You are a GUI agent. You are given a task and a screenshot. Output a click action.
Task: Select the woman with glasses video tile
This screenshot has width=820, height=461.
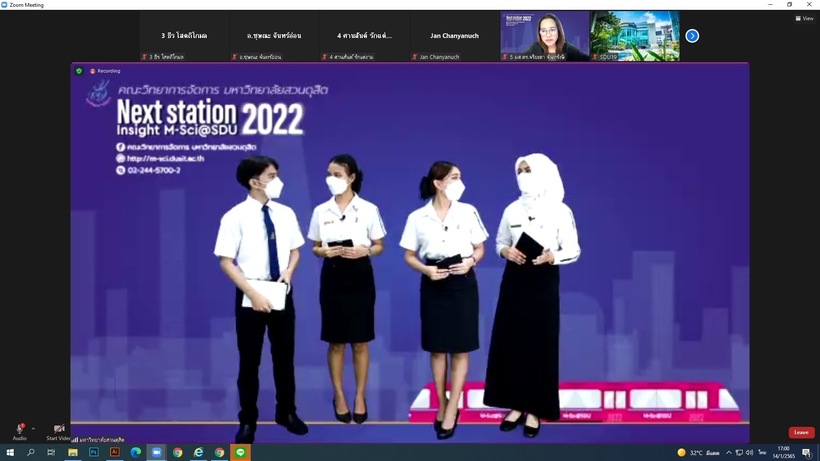[x=544, y=36]
